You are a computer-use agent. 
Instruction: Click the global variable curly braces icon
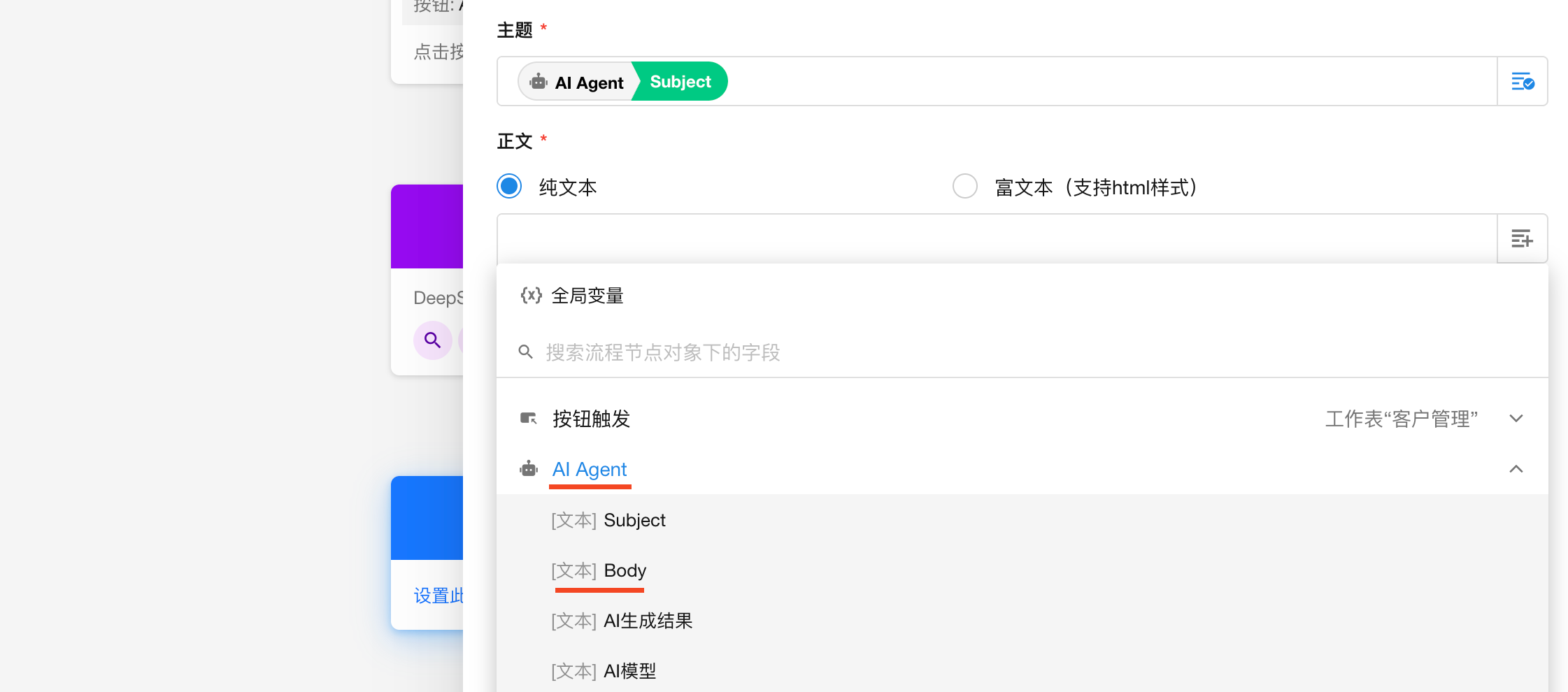[x=531, y=296]
